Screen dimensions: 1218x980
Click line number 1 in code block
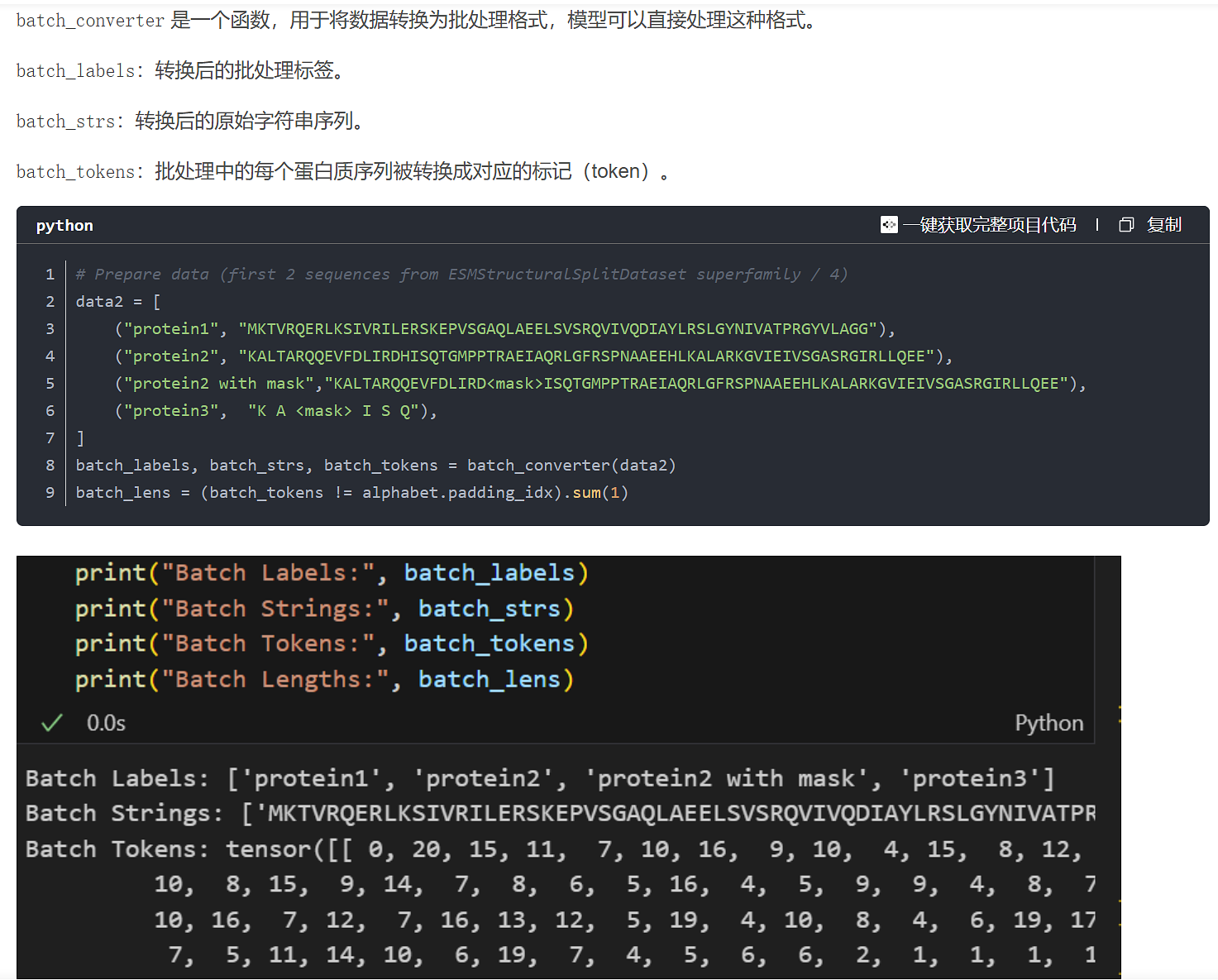[x=50, y=275]
